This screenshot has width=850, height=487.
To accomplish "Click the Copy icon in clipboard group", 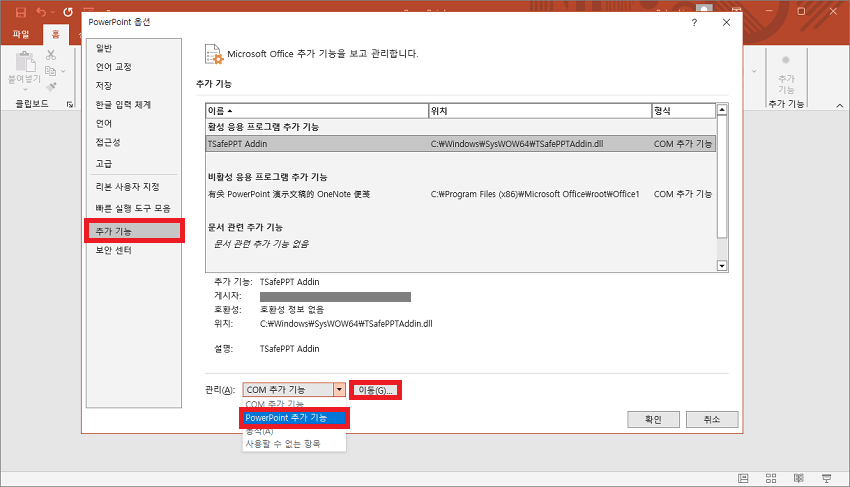I will point(50,71).
